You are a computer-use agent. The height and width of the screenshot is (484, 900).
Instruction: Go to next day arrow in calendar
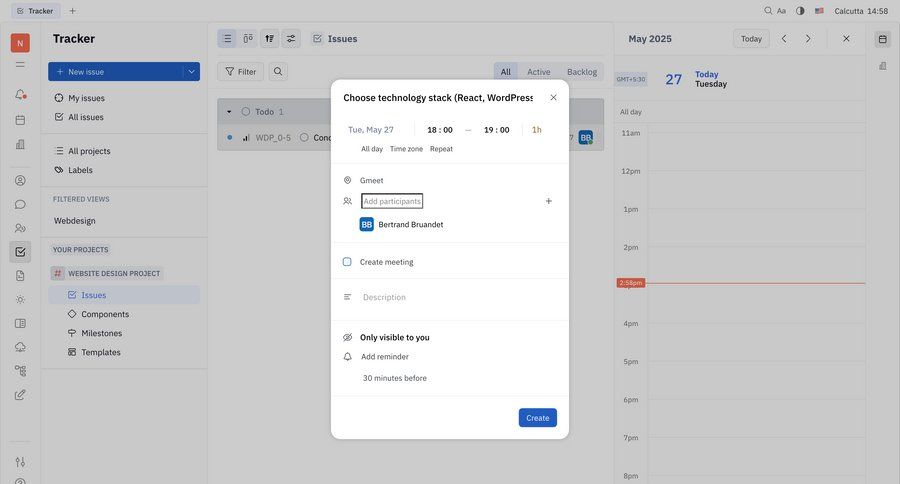click(x=808, y=39)
